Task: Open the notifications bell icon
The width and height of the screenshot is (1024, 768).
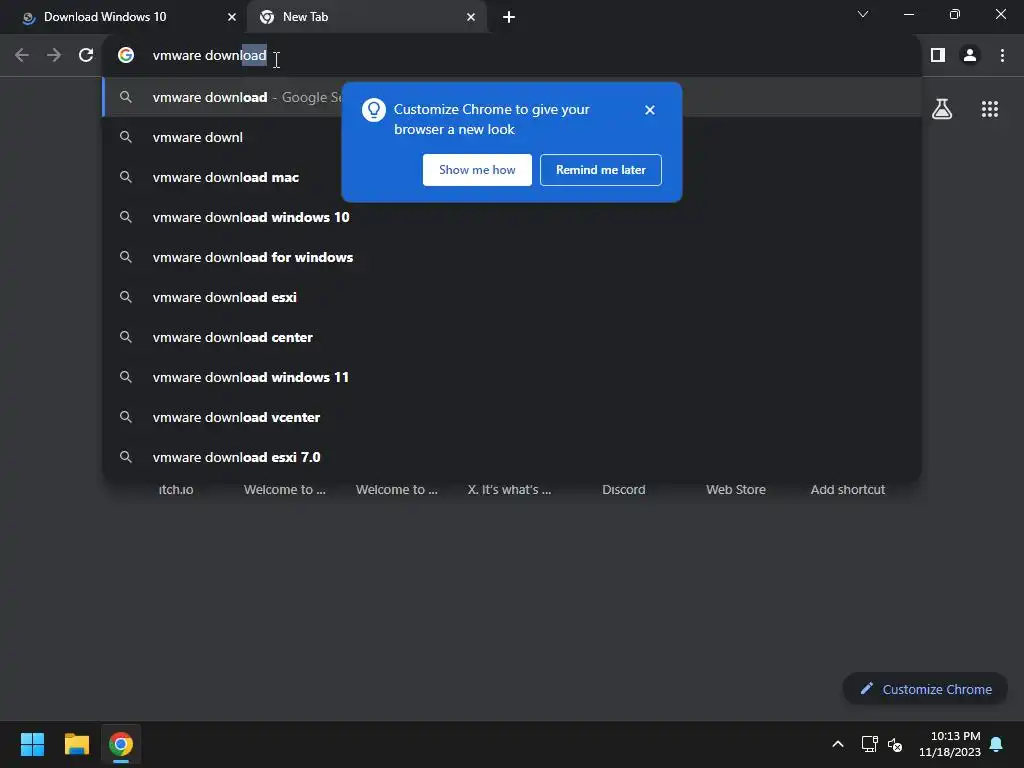Action: [x=996, y=744]
